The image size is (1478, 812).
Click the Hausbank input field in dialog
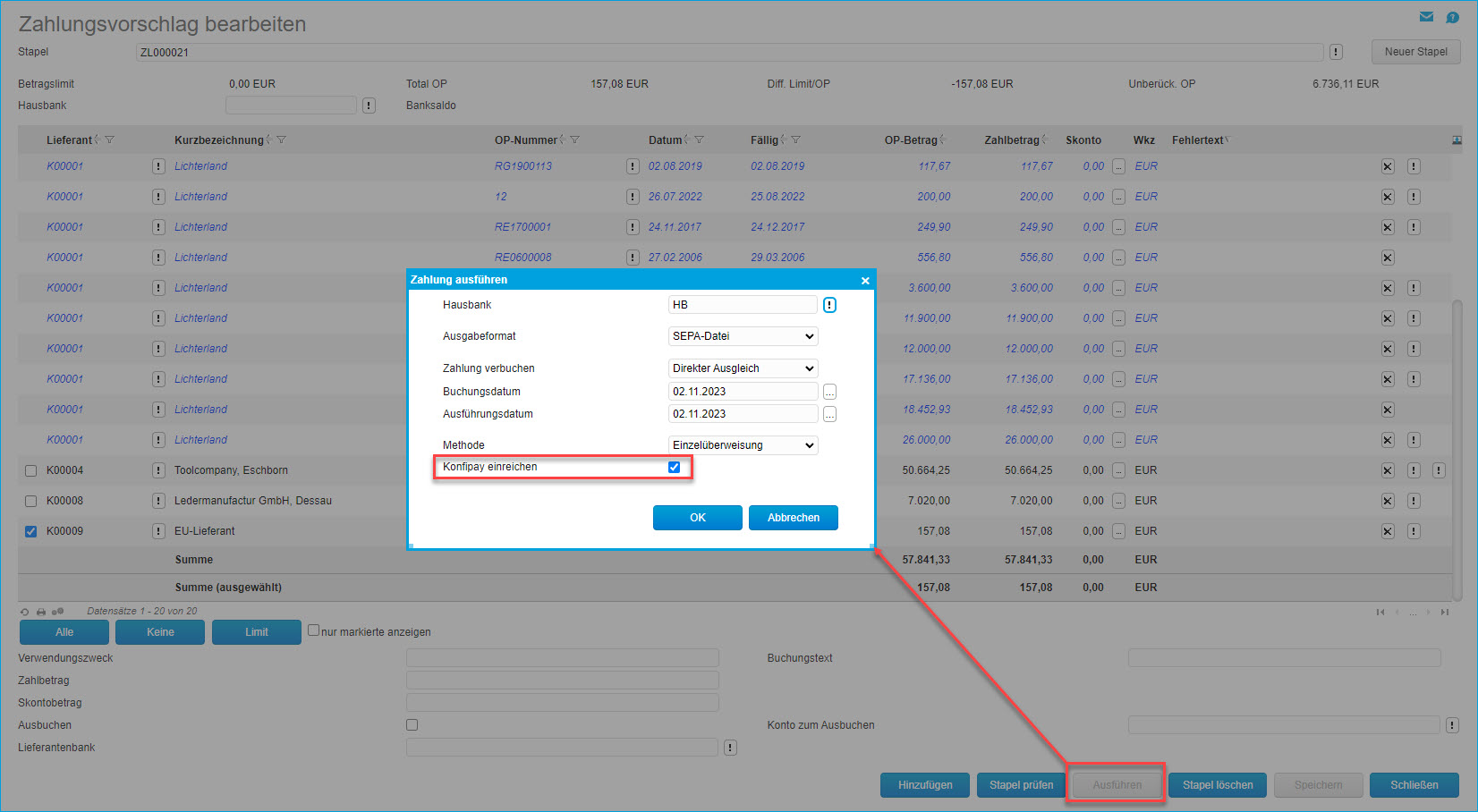click(742, 305)
